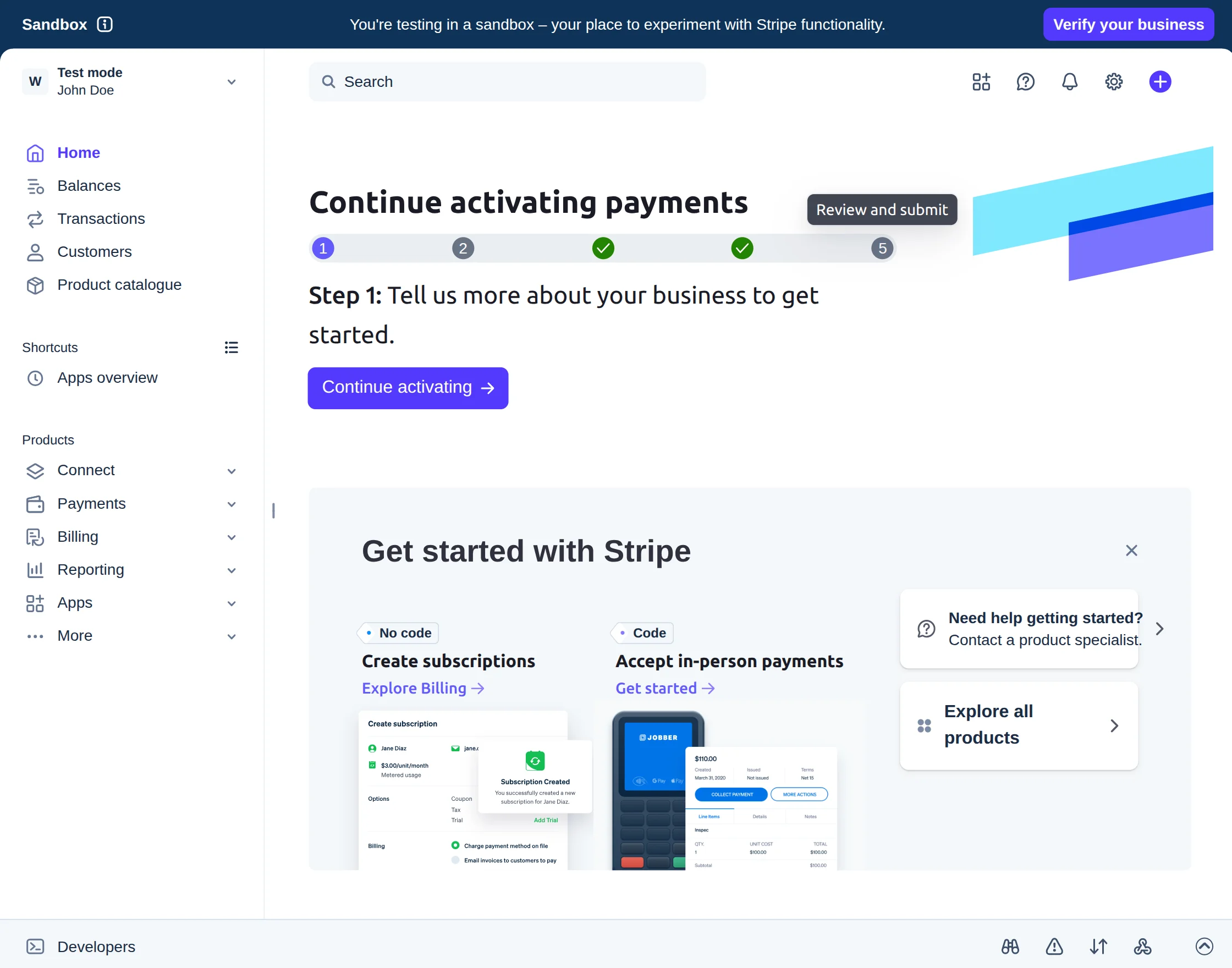
Task: Click the purple plus create button
Action: point(1160,81)
